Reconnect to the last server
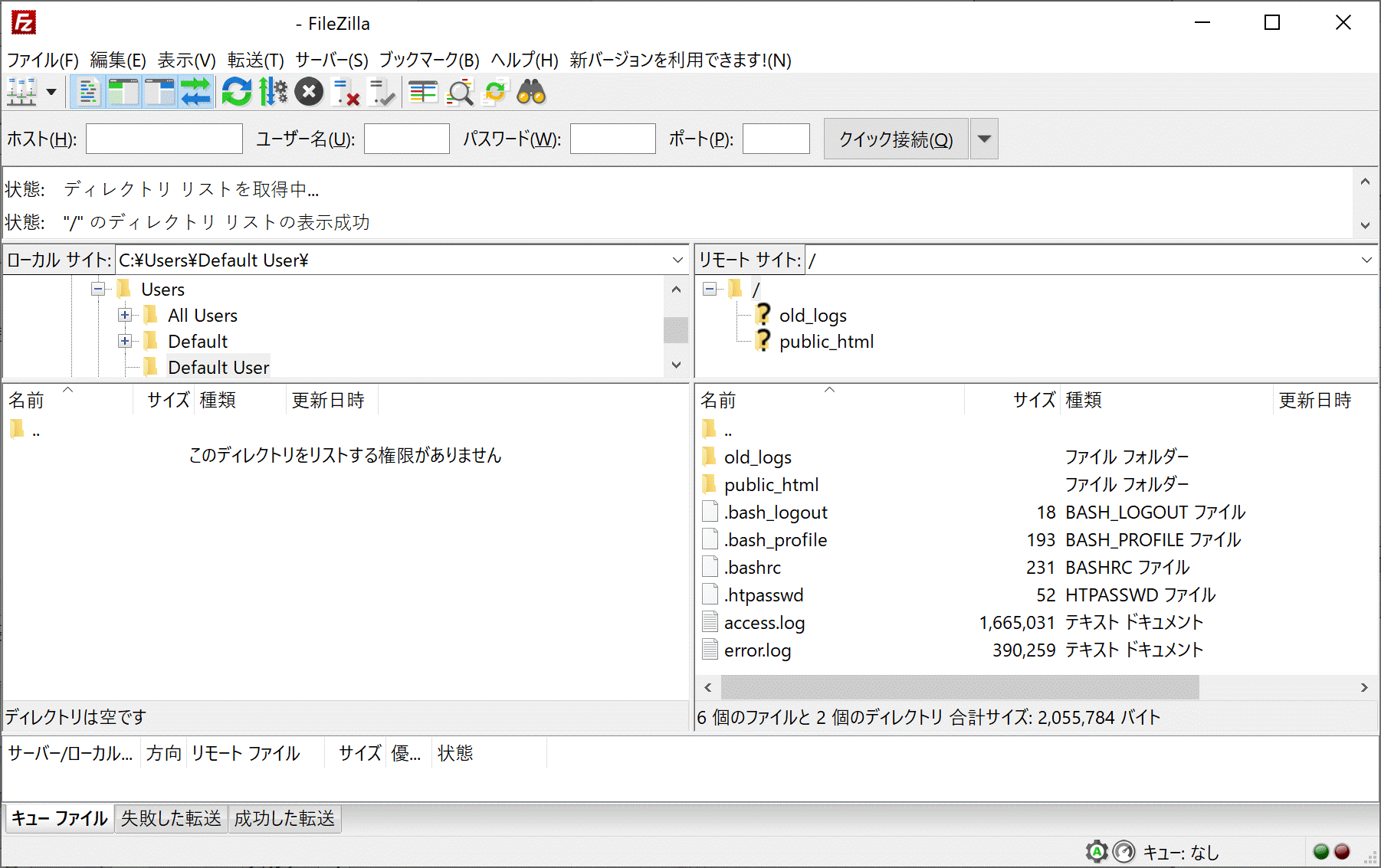This screenshot has height=868, width=1381. pyautogui.click(x=382, y=92)
